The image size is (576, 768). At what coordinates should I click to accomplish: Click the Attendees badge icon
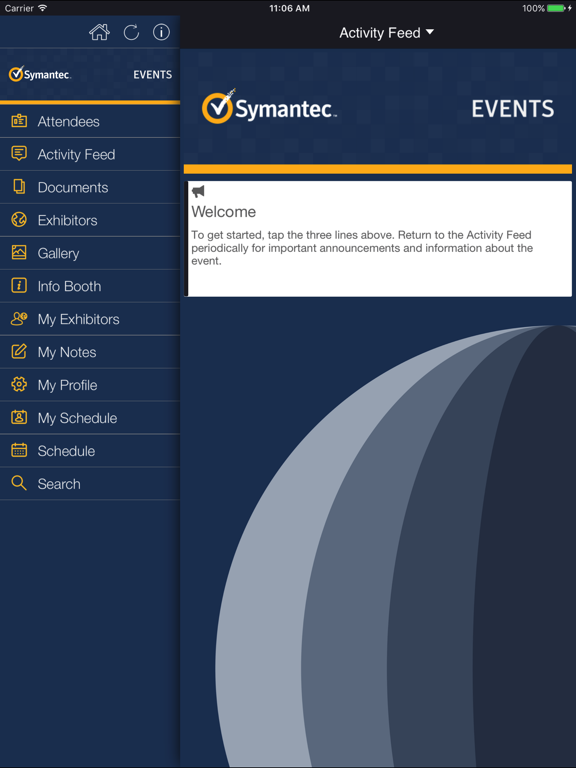pyautogui.click(x=19, y=121)
